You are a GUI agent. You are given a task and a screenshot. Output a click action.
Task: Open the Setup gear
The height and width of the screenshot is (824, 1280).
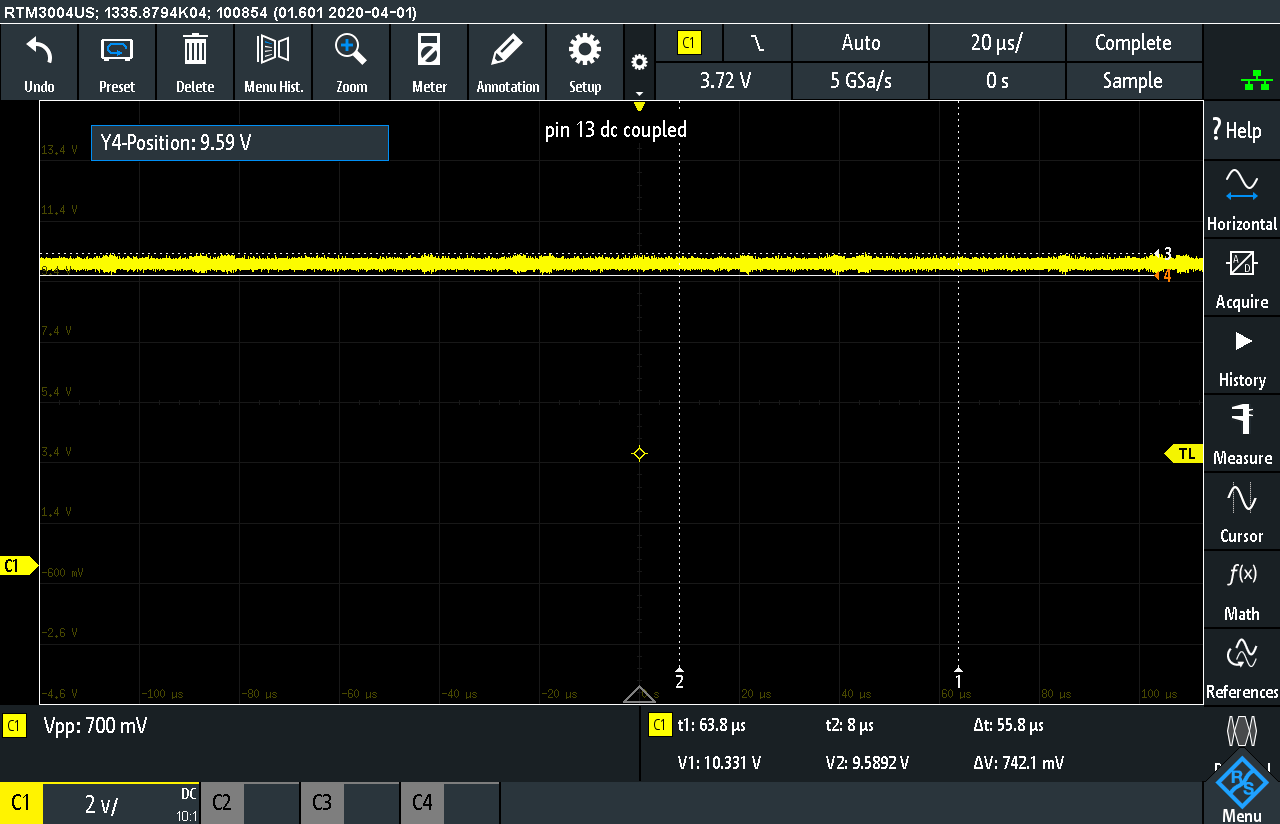585,62
